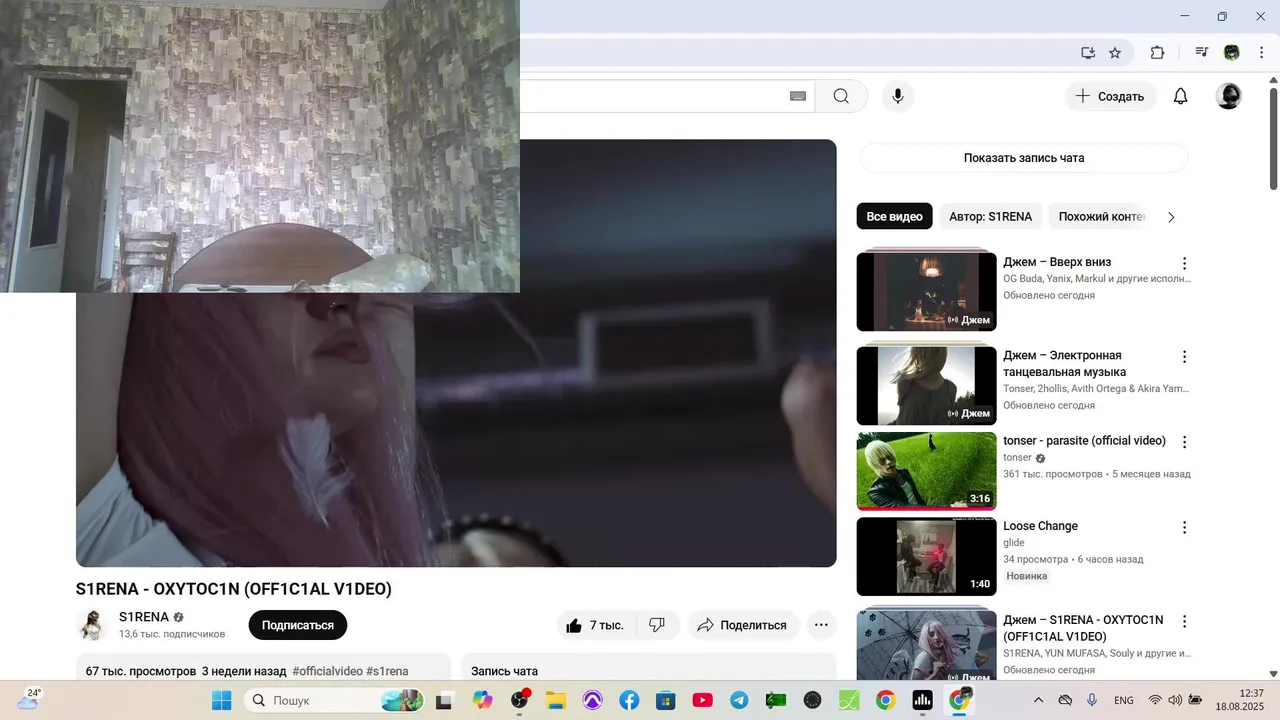Select the Автор: S1RENA chip

(x=991, y=216)
